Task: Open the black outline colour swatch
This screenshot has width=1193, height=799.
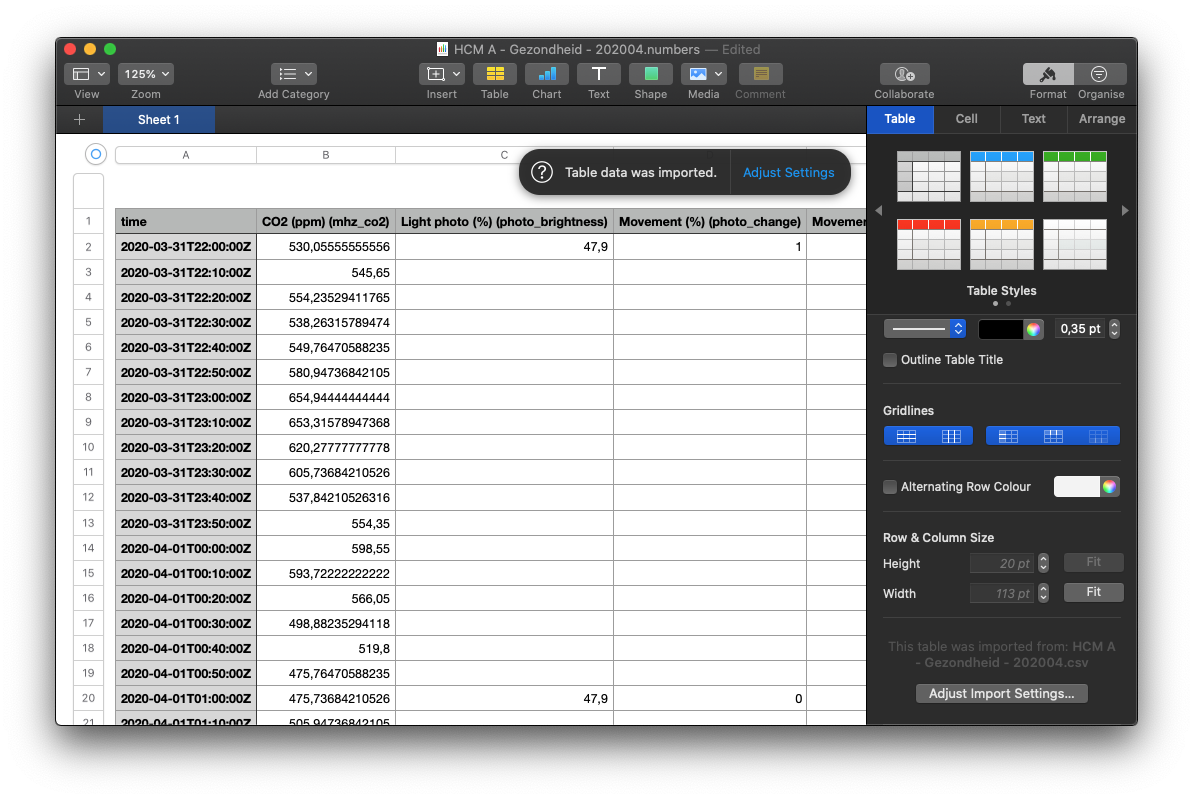Action: [1000, 328]
